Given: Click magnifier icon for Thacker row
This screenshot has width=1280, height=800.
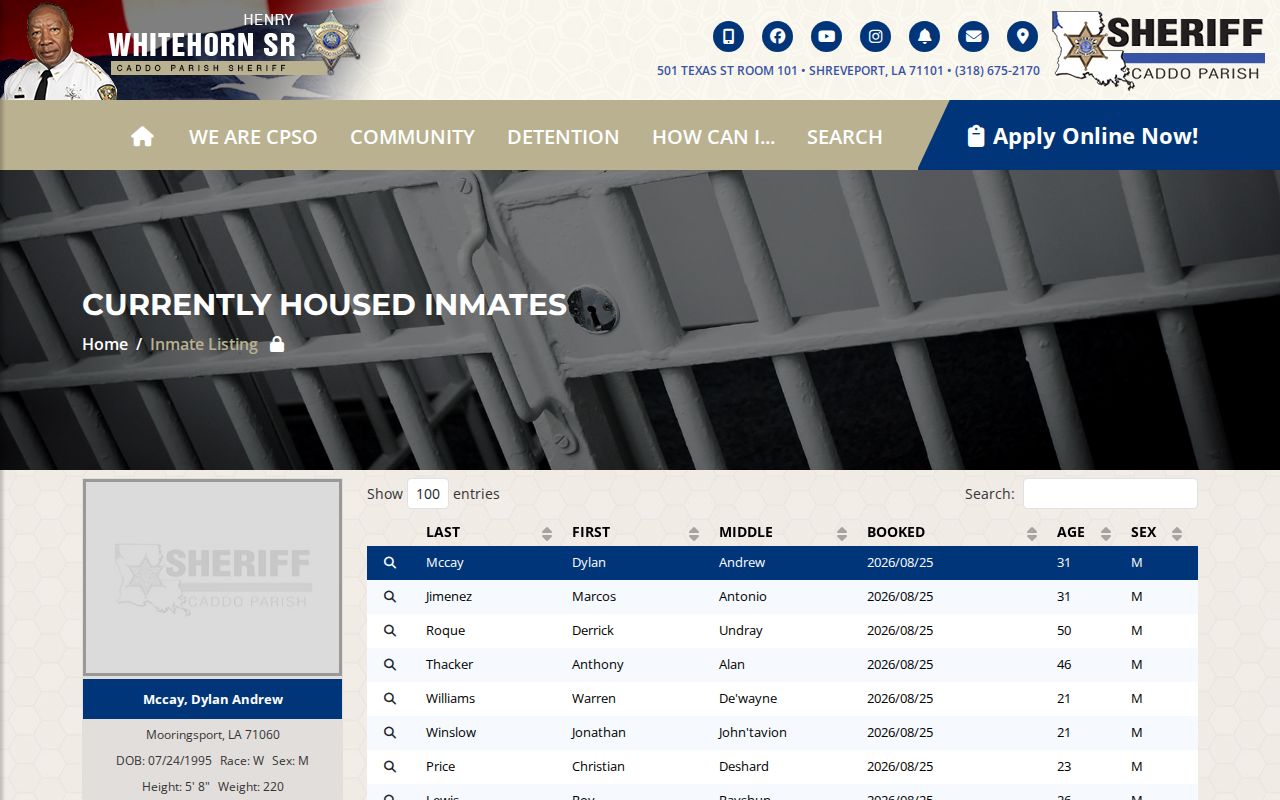Looking at the screenshot, I should coord(390,665).
